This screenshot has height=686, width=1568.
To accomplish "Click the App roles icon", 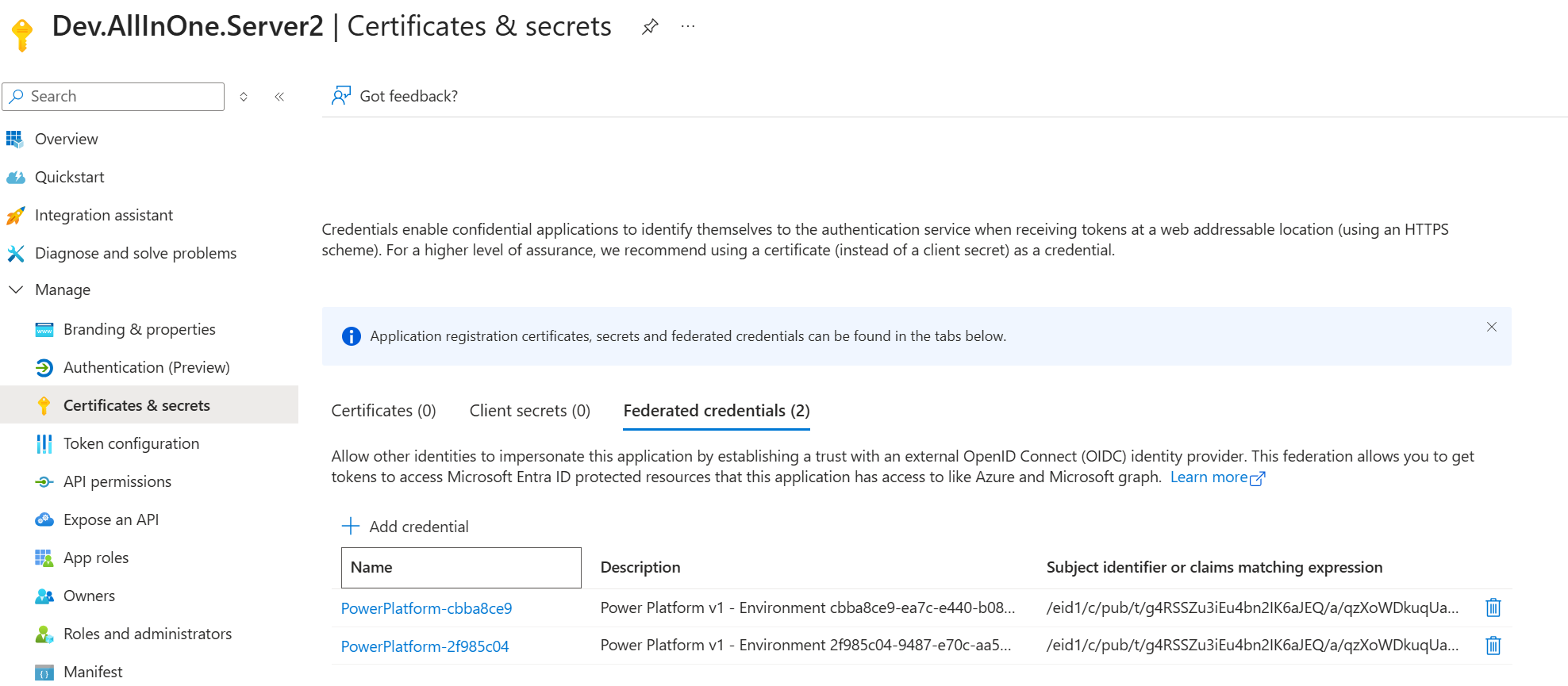I will (44, 558).
